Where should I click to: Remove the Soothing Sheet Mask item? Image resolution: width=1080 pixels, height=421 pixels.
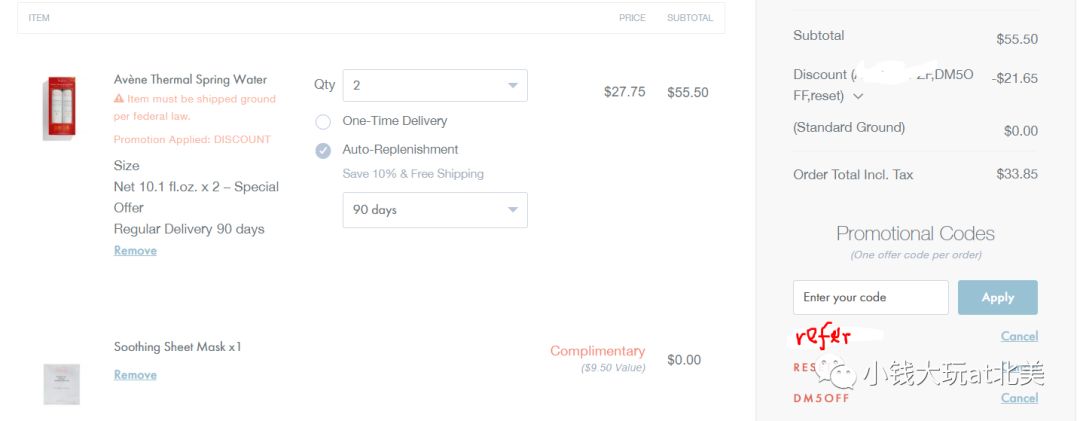(x=135, y=375)
